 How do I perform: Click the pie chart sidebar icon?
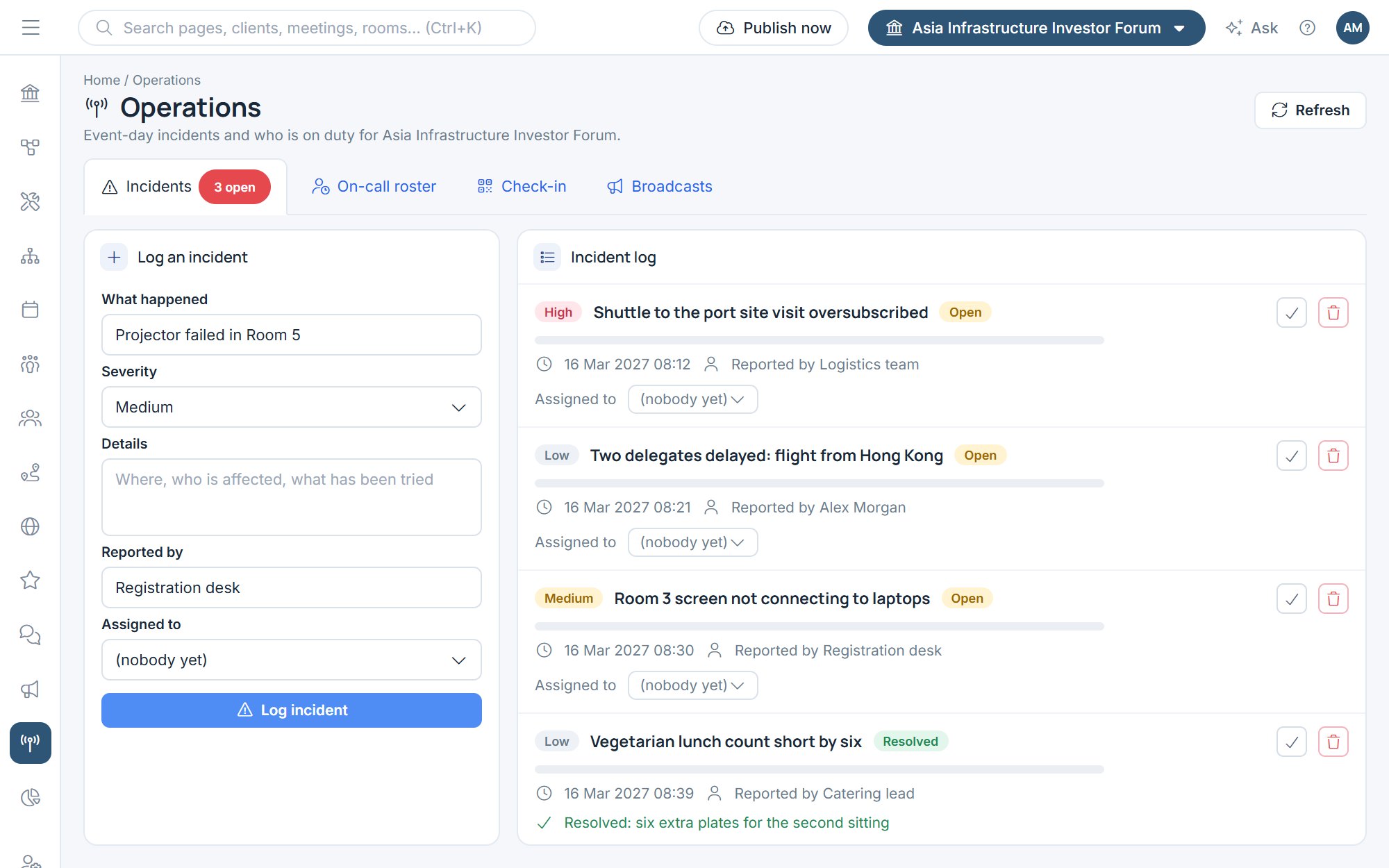(x=30, y=797)
